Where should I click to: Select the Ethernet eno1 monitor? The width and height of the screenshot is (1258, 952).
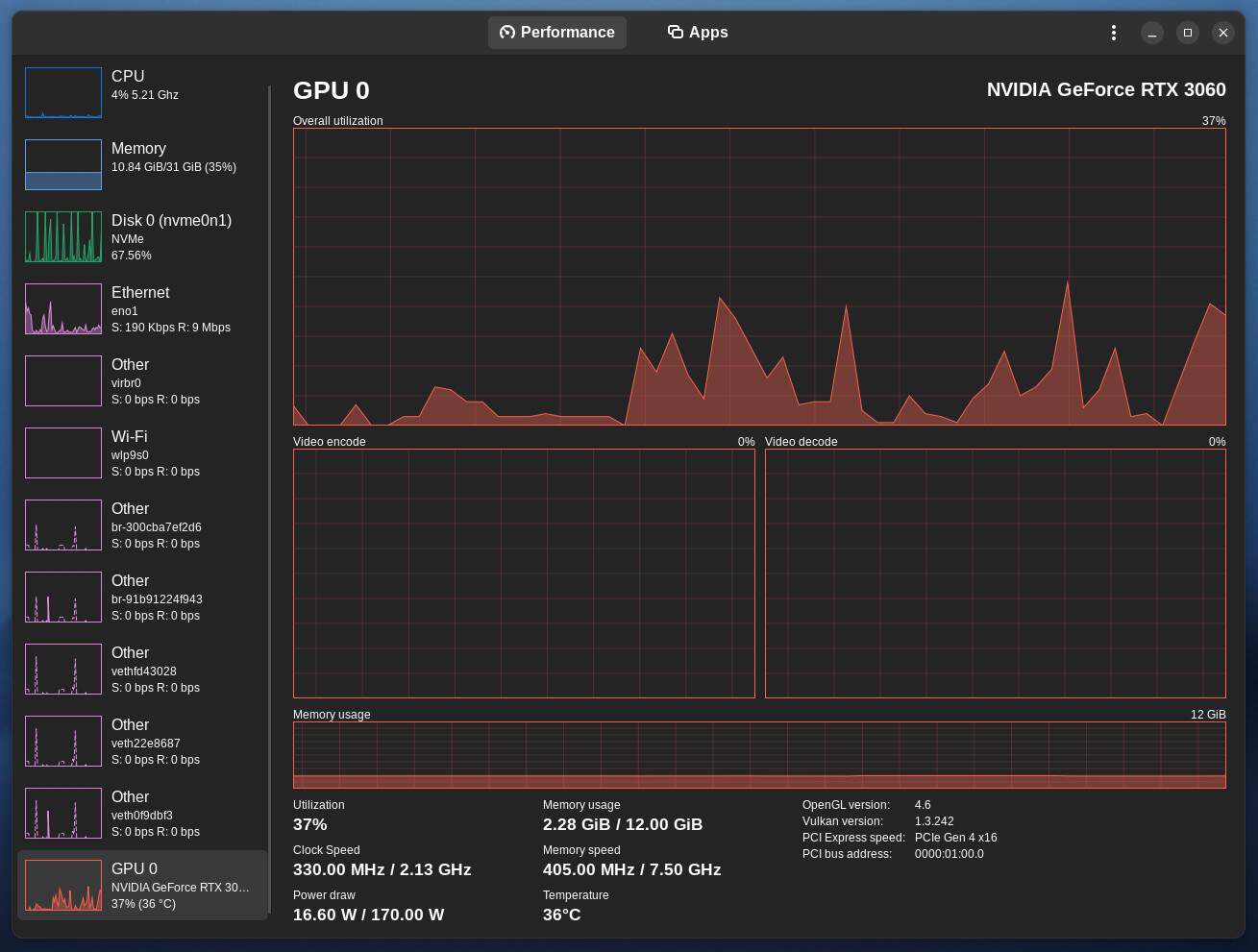(x=62, y=308)
